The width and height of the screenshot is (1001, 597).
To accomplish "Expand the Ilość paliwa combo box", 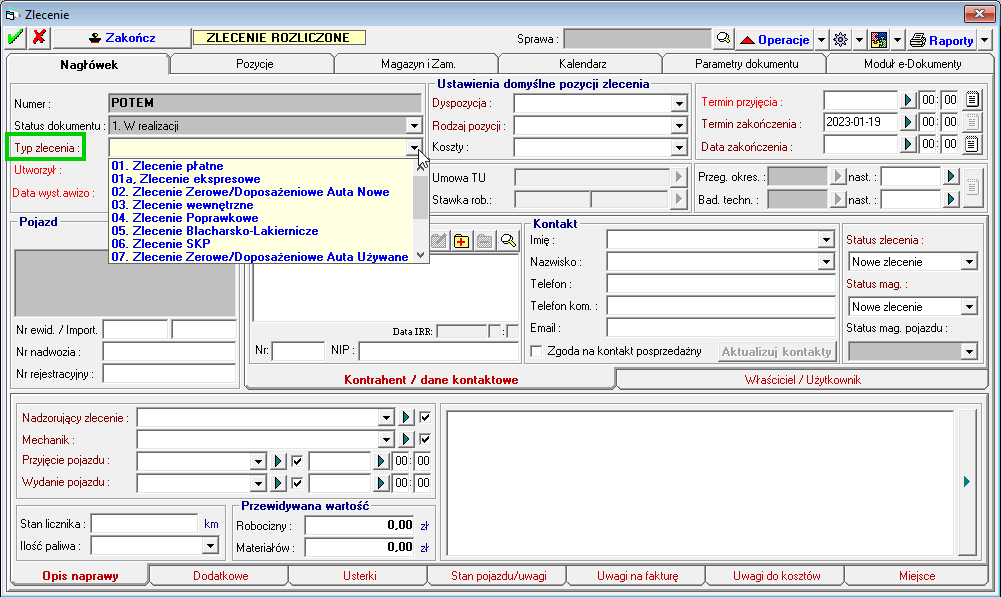I will [210, 545].
